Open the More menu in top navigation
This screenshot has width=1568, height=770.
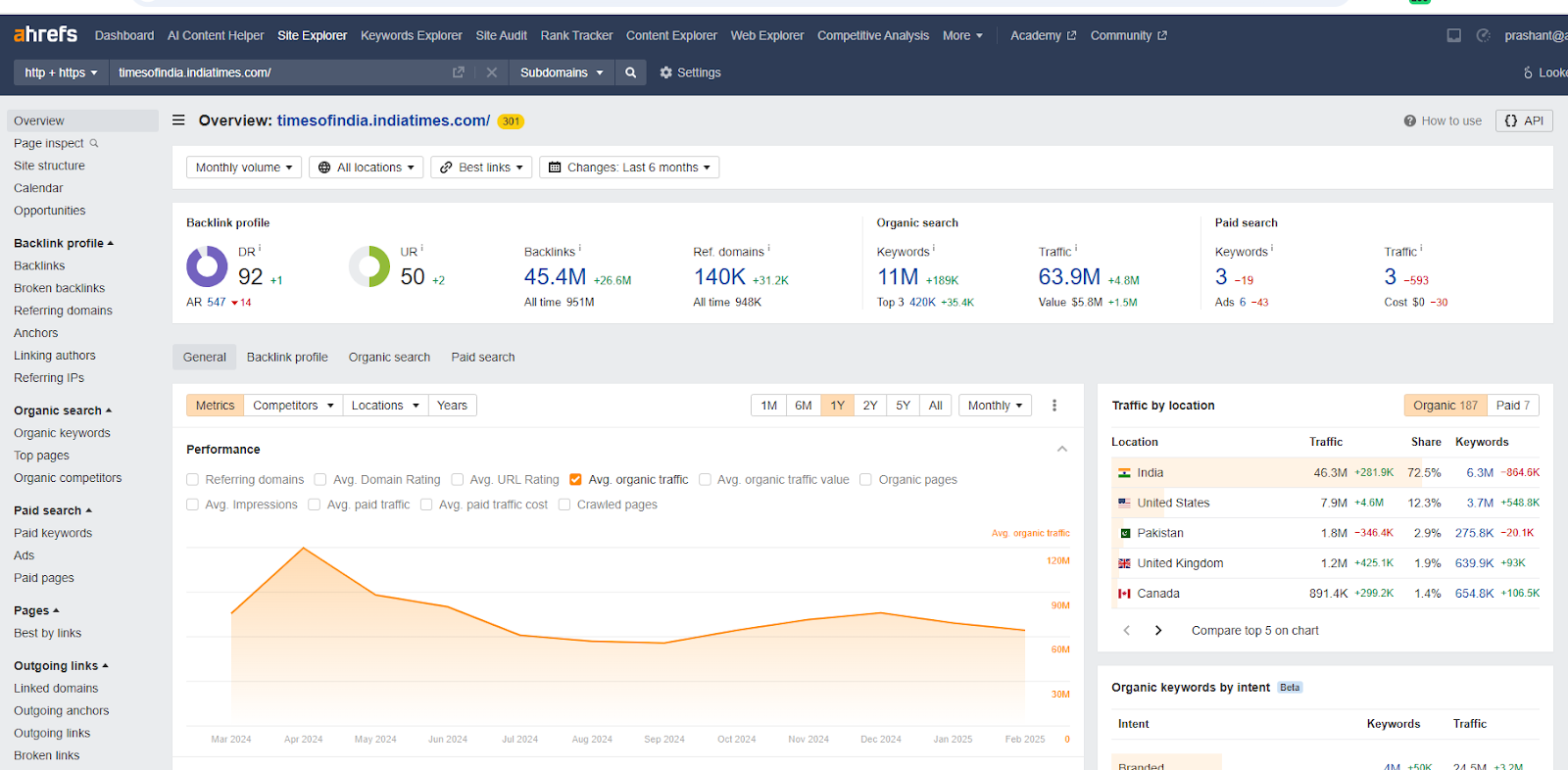[962, 35]
